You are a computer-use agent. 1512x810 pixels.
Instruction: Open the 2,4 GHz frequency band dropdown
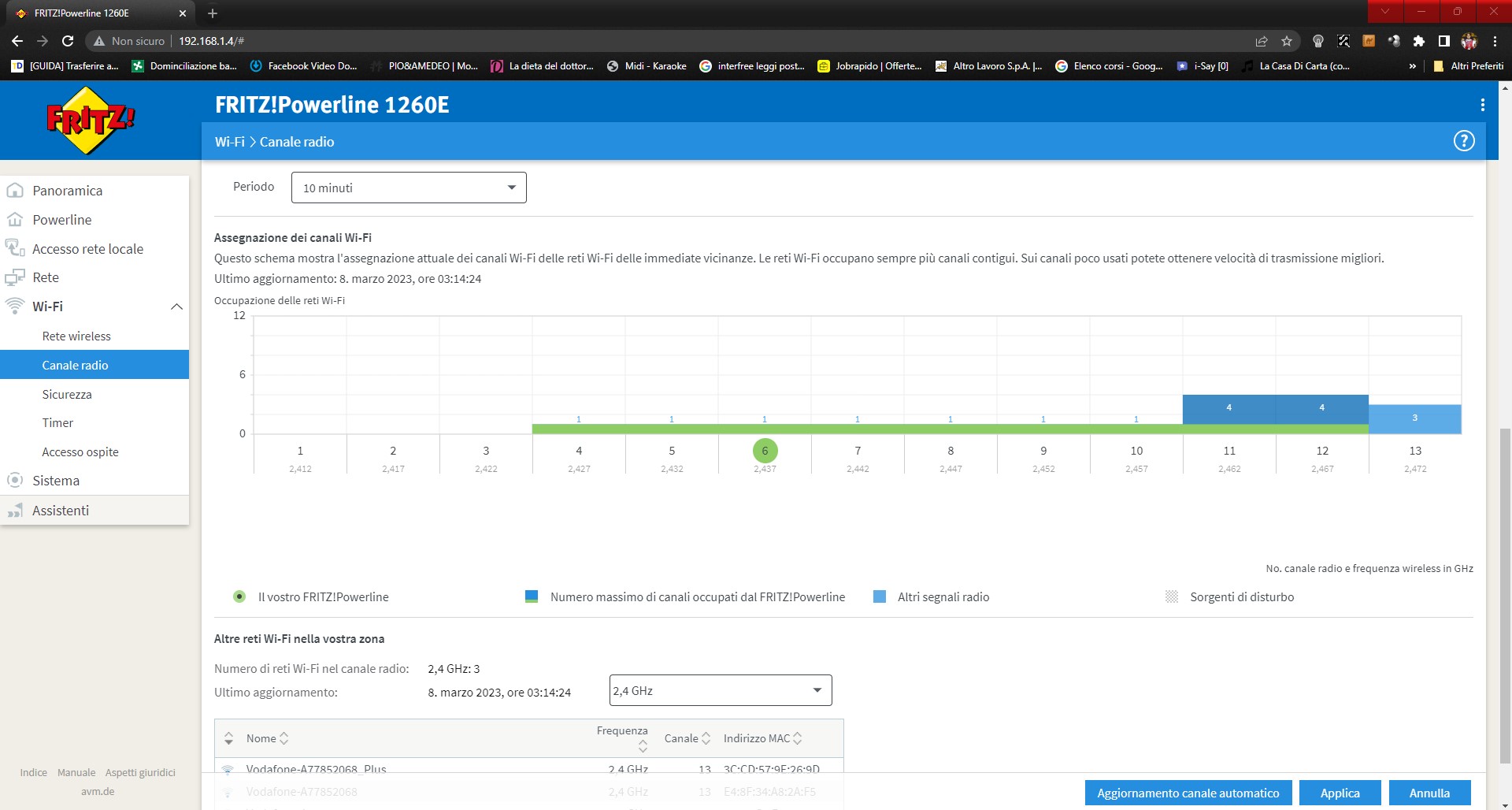tap(721, 690)
